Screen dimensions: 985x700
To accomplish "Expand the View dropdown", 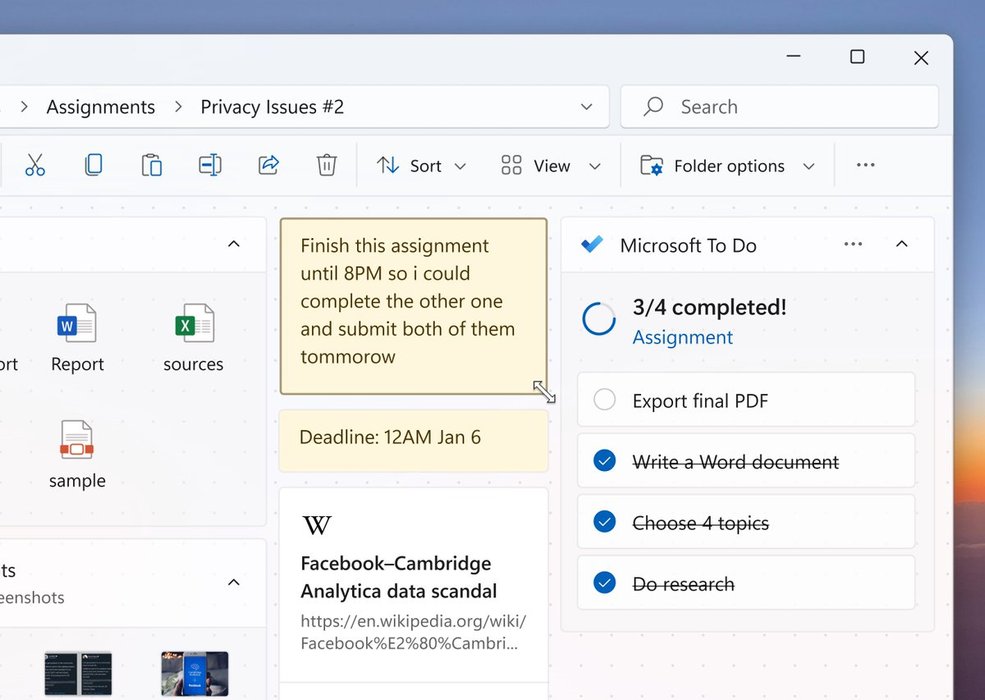I will 551,166.
